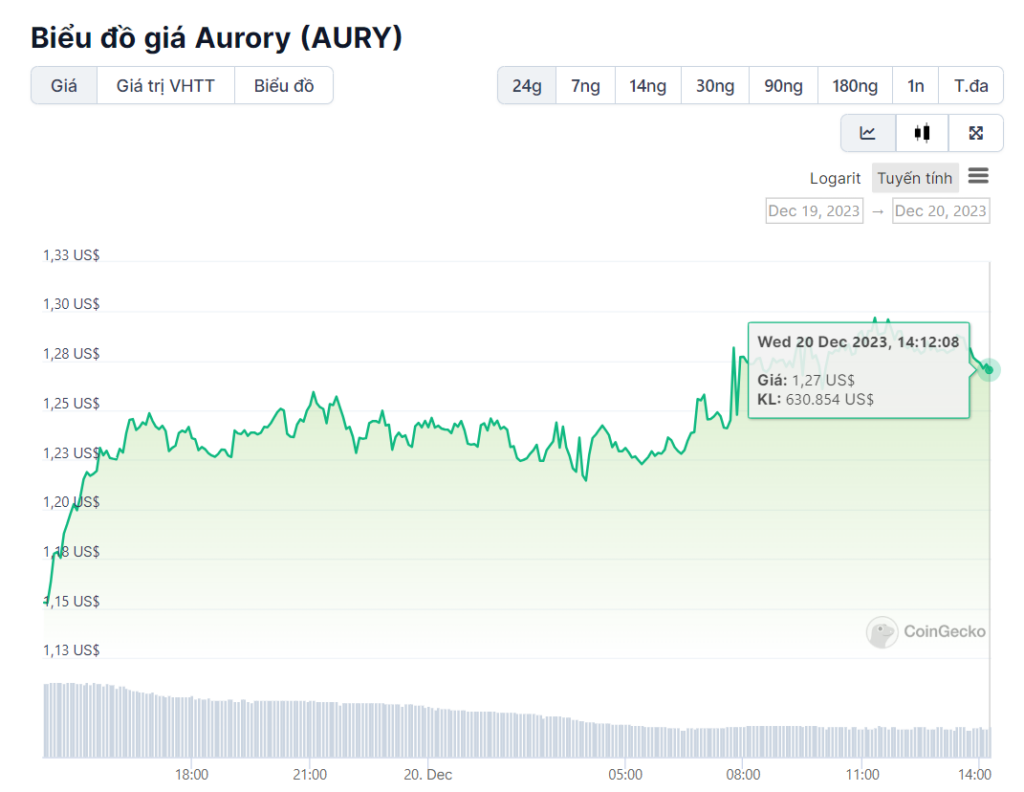This screenshot has width=1024, height=792.
Task: Open the Biểu đồ tab
Action: click(x=284, y=86)
